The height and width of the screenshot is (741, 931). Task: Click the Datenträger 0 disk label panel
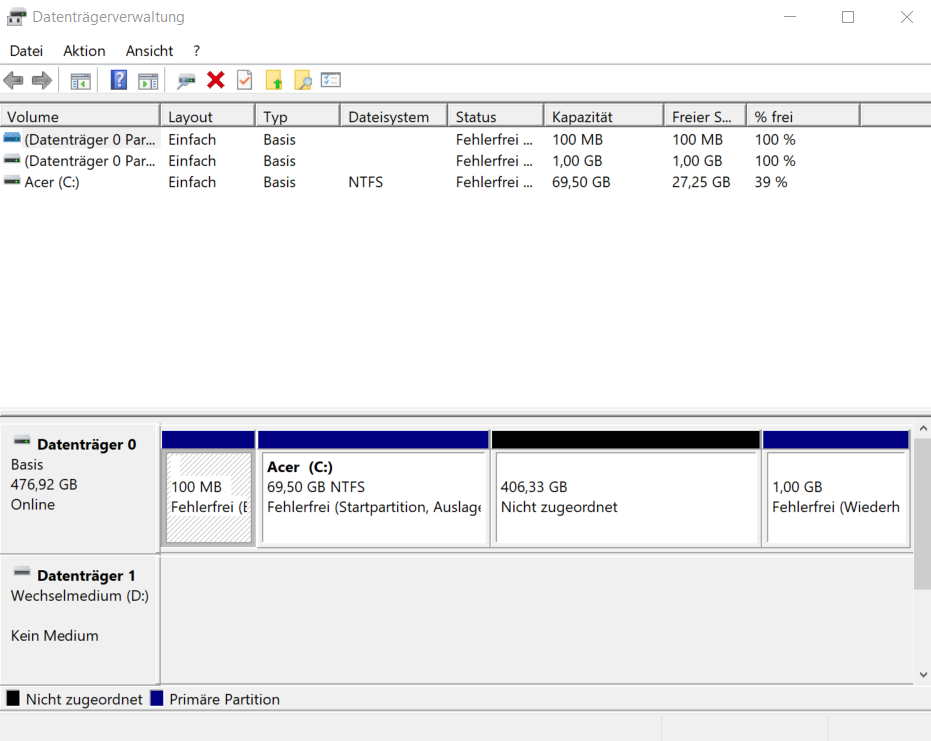(80, 488)
